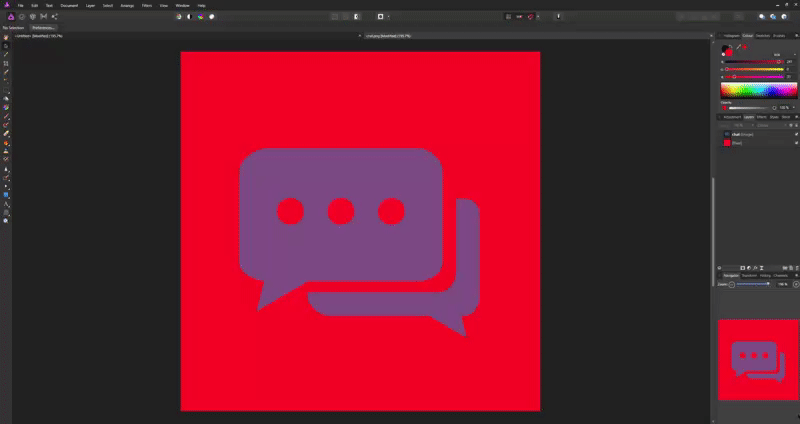Zoom in using the Navigator plus button
Screen dimensions: 800x424
point(796,284)
